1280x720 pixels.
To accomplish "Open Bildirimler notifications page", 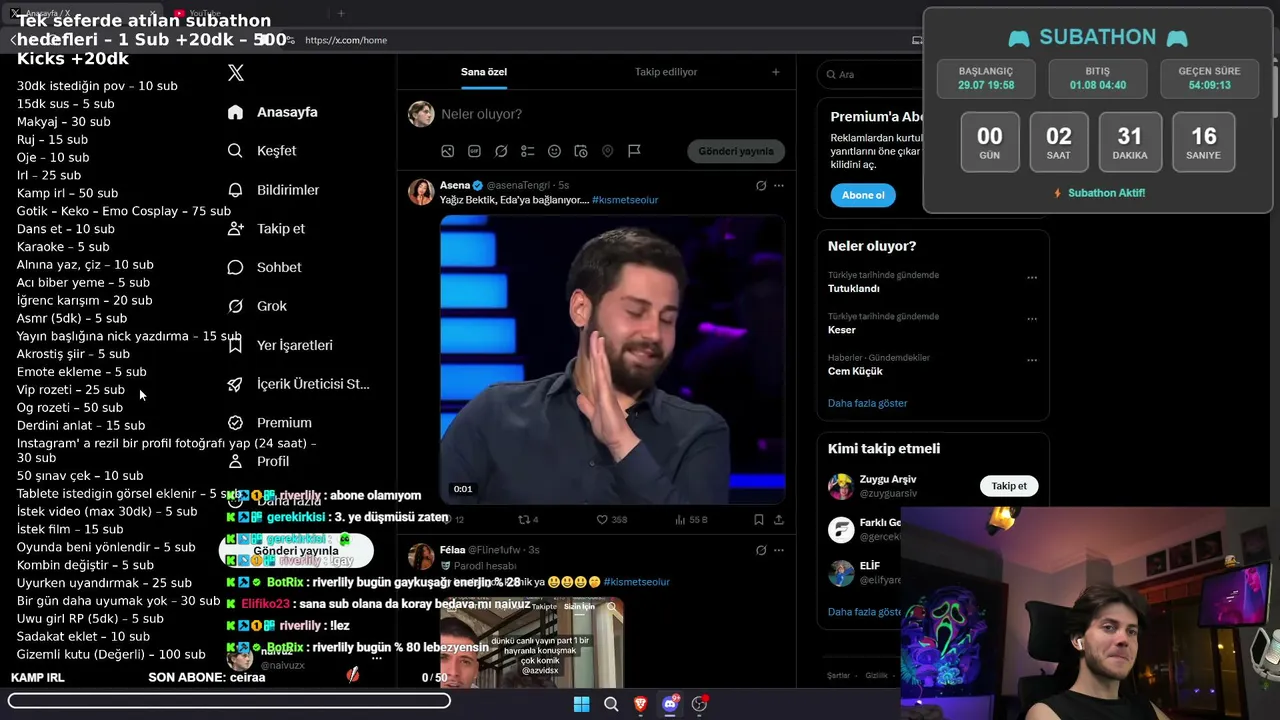I will (x=273, y=190).
